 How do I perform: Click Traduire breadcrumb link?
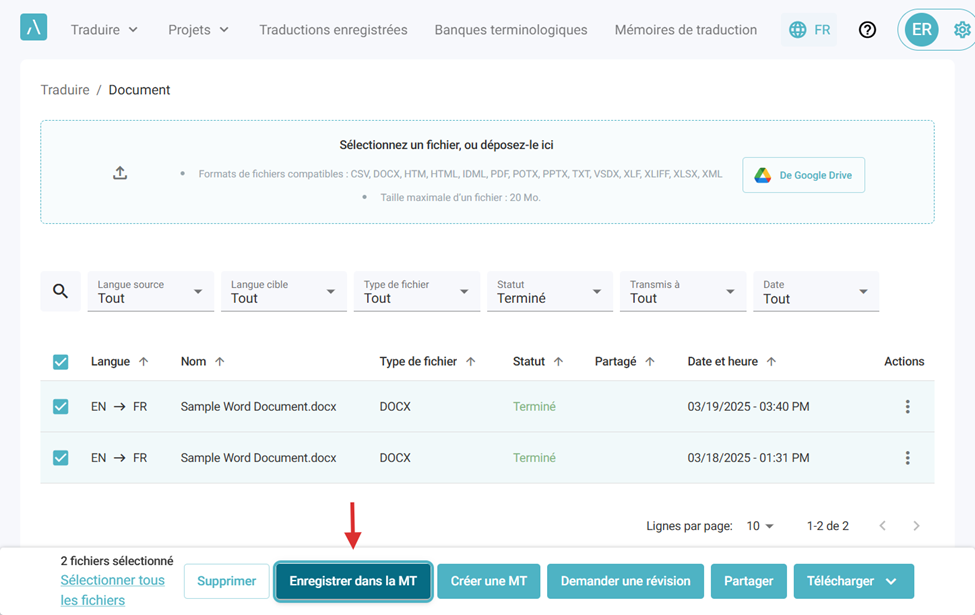click(x=65, y=90)
